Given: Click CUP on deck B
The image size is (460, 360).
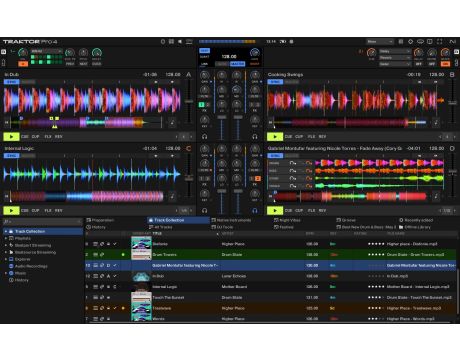Looking at the screenshot, I should click(299, 137).
